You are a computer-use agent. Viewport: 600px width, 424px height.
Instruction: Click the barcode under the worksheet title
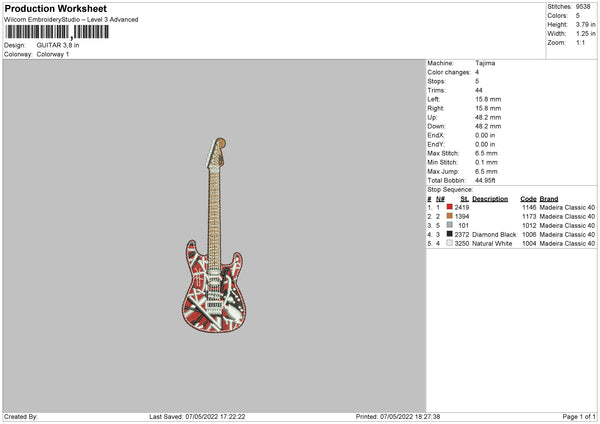point(57,32)
